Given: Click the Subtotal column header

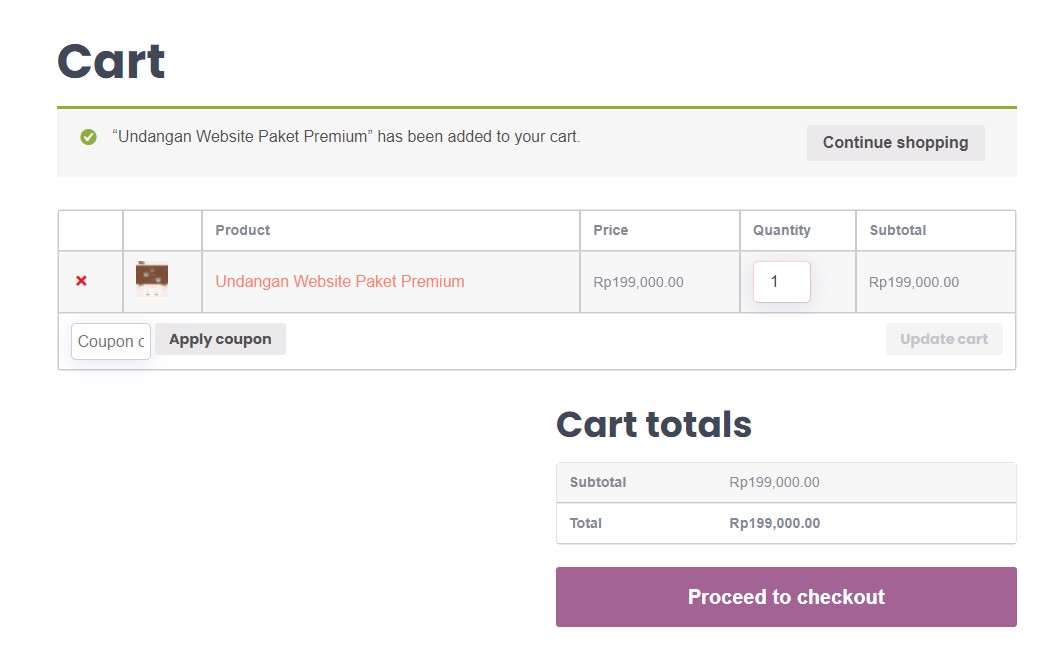Looking at the screenshot, I should click(x=898, y=230).
